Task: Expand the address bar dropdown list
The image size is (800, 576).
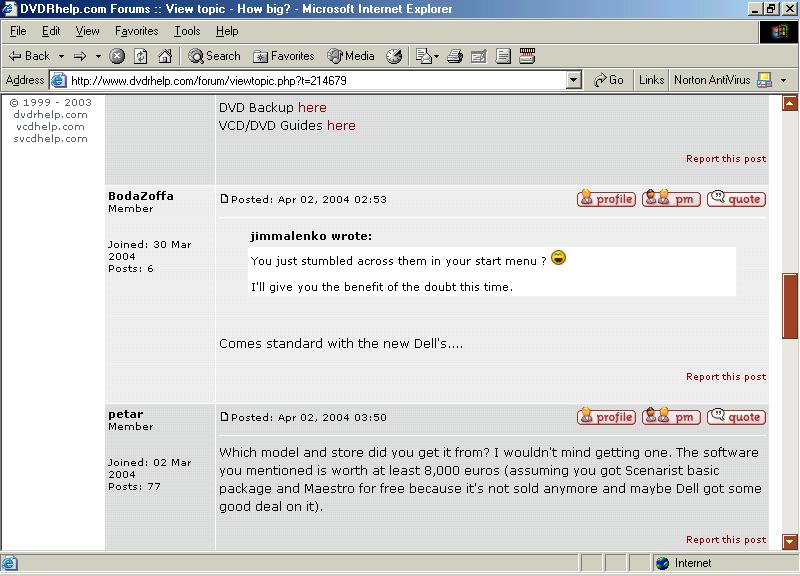Action: [574, 80]
